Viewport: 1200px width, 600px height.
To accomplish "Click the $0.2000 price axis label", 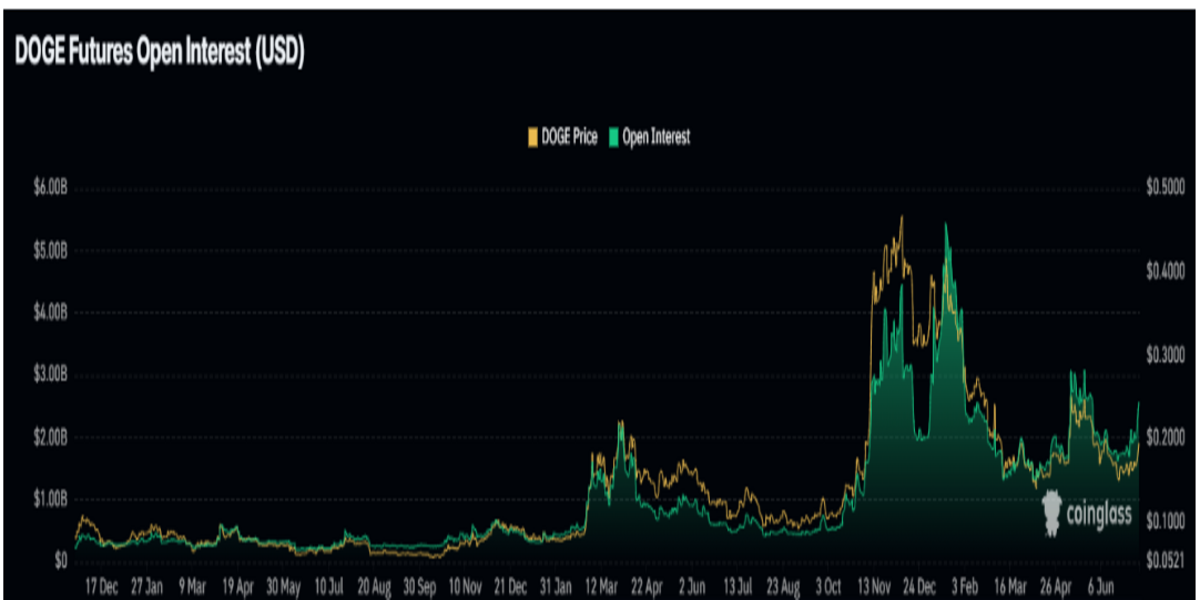I will [x=1164, y=437].
